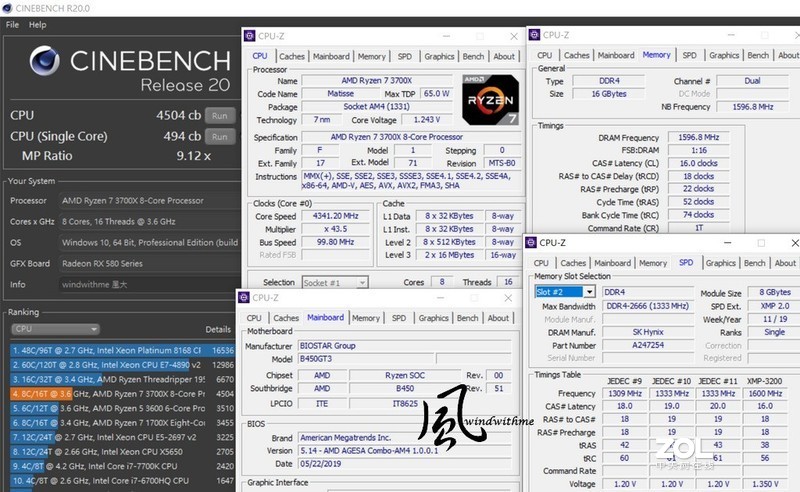Switch to Caches tab in the CPU window
The image size is (800, 492).
coord(292,57)
